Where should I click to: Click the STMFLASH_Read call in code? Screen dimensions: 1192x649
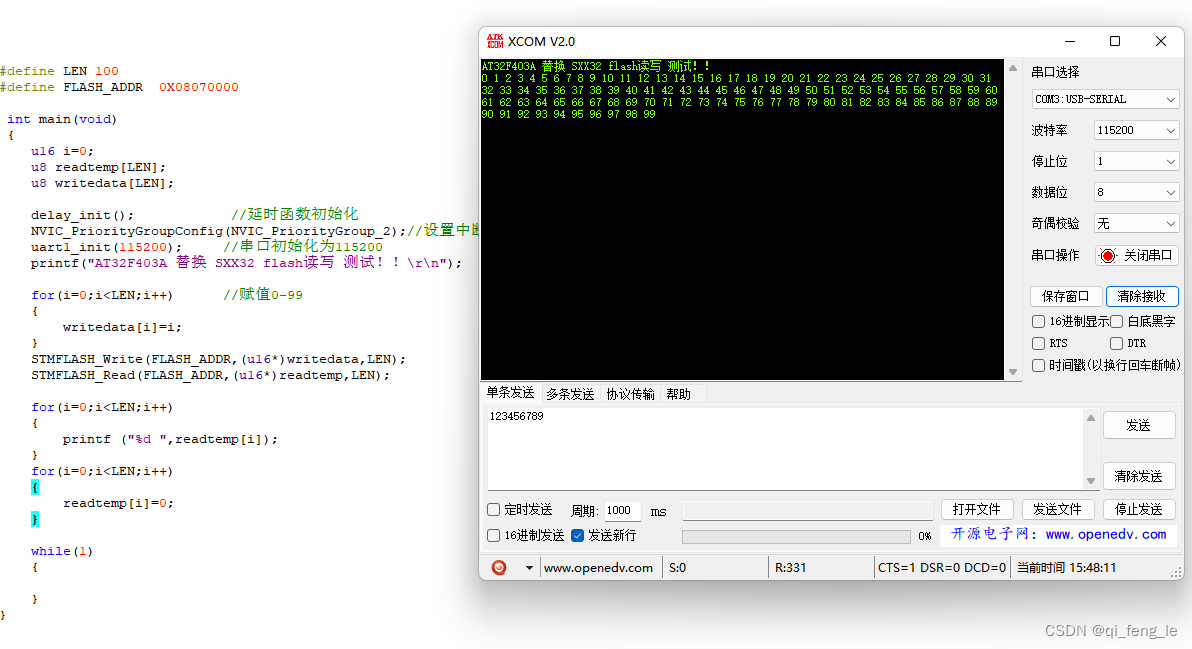[211, 375]
